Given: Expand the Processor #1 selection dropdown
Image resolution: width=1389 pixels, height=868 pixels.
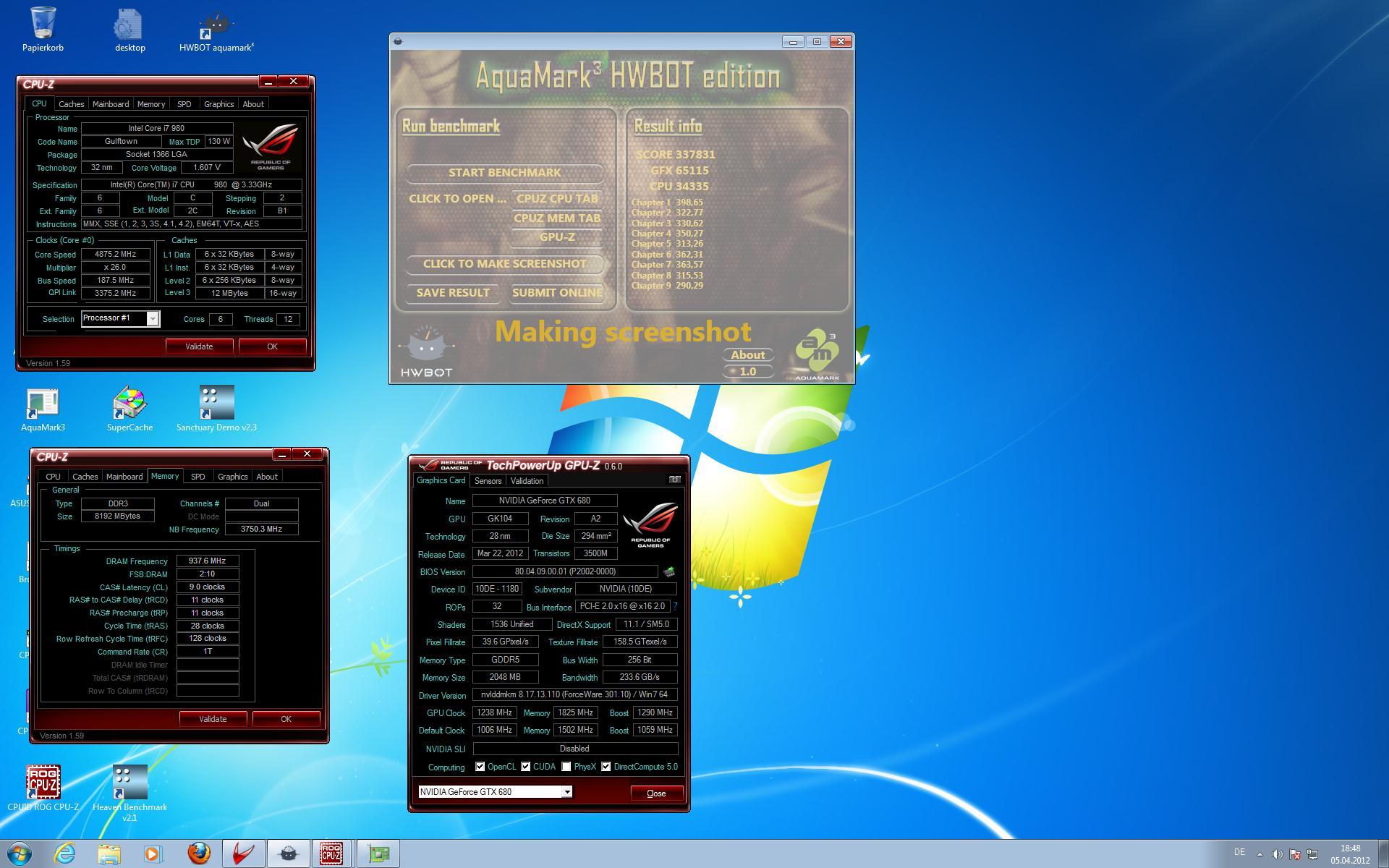Looking at the screenshot, I should pos(153,318).
